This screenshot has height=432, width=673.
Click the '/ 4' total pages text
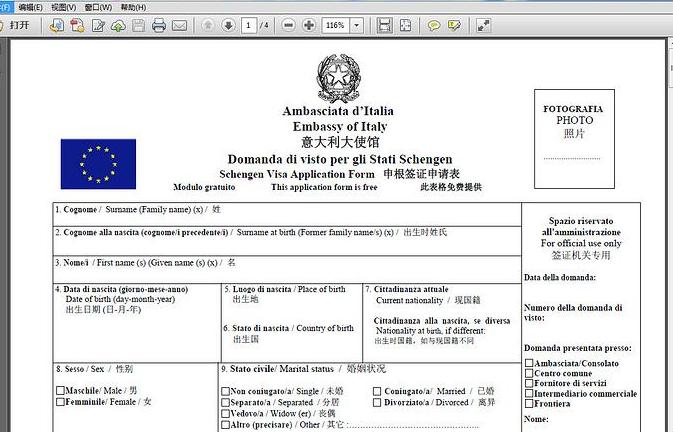[x=264, y=25]
